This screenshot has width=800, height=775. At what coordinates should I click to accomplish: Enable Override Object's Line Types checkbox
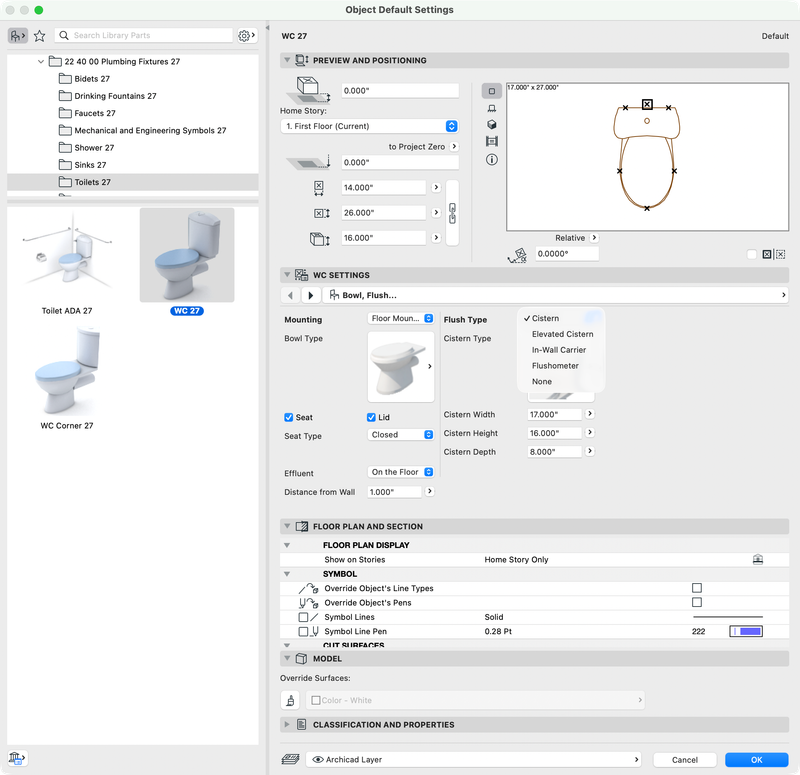[x=696, y=588]
